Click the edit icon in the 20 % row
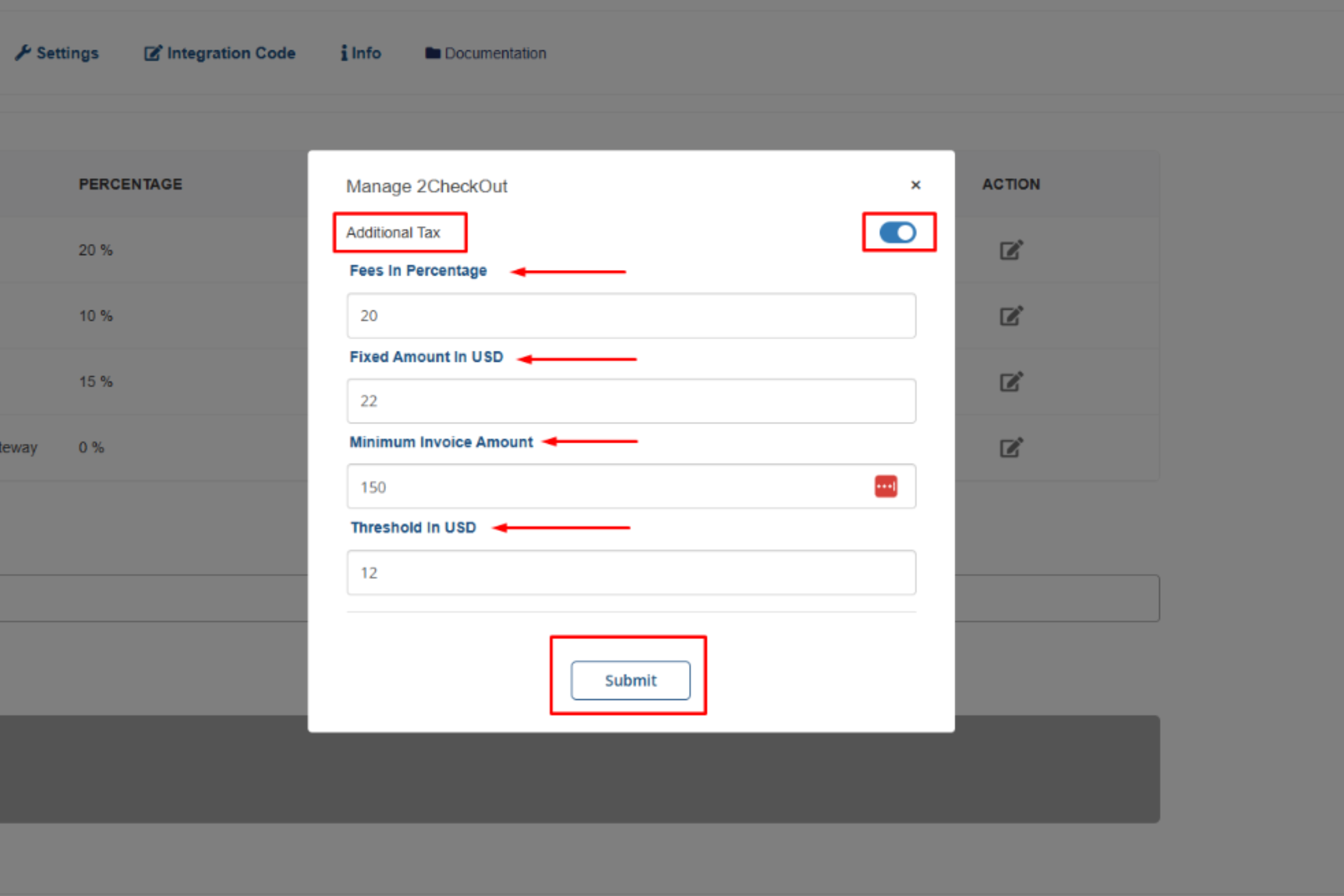Image resolution: width=1344 pixels, height=896 pixels. pyautogui.click(x=1011, y=250)
